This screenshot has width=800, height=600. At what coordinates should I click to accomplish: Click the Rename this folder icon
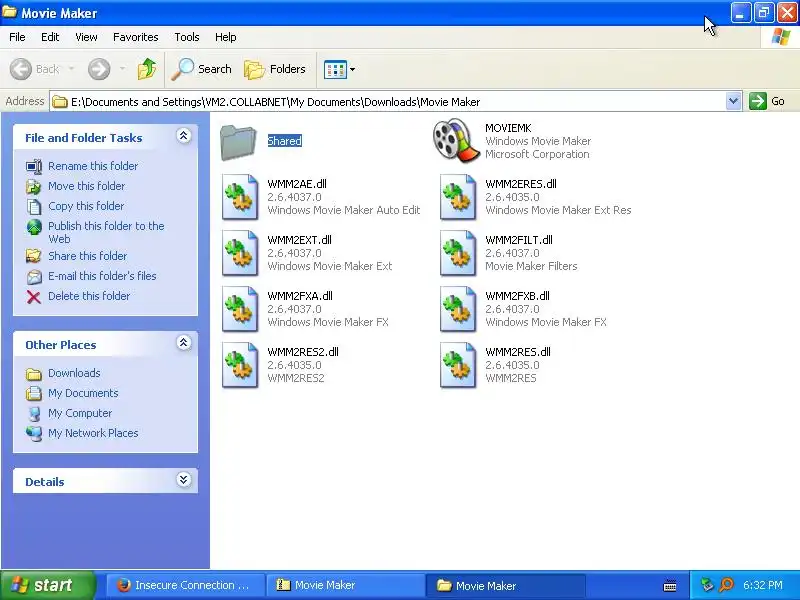click(34, 166)
